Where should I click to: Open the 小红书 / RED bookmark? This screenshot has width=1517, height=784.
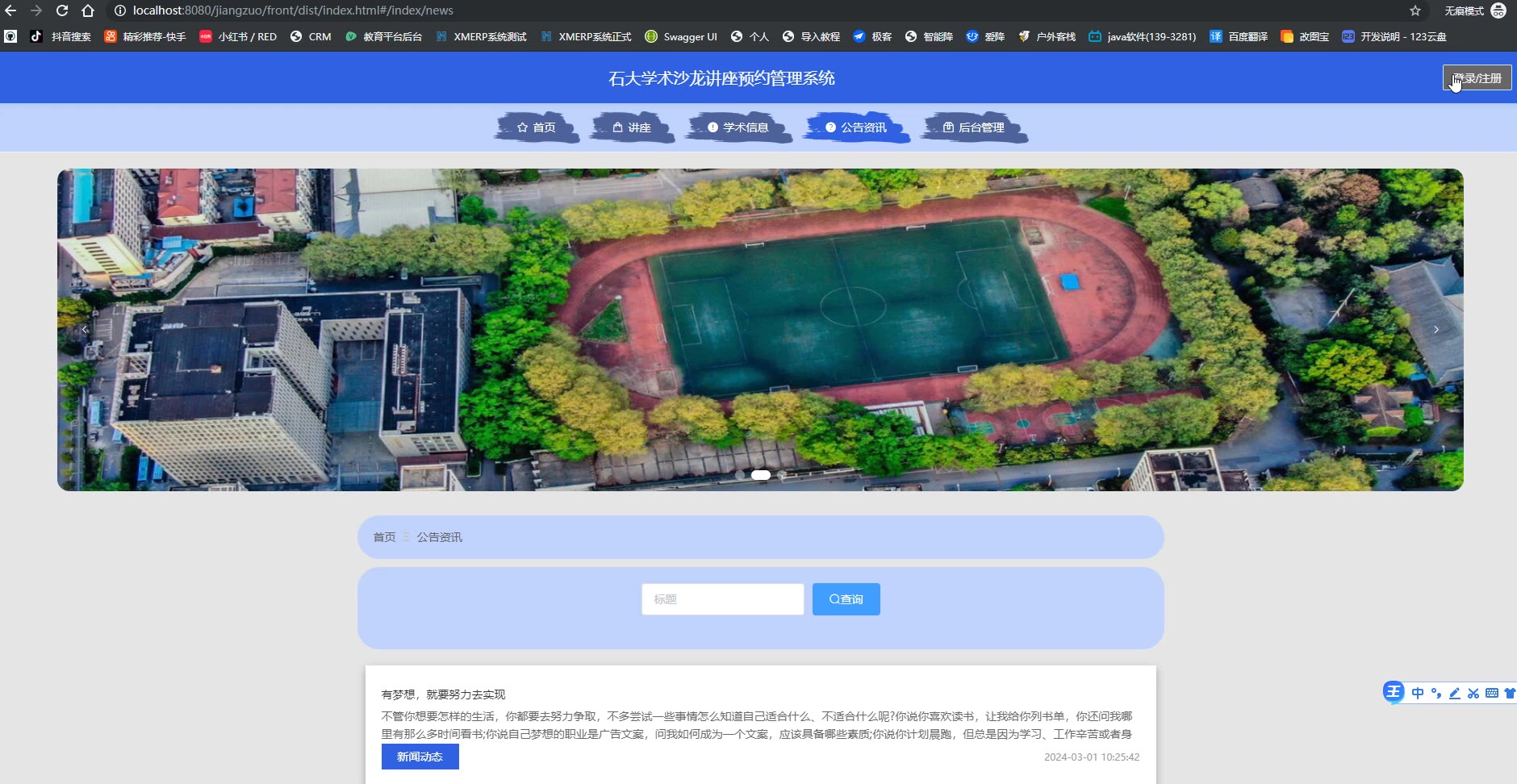point(238,36)
